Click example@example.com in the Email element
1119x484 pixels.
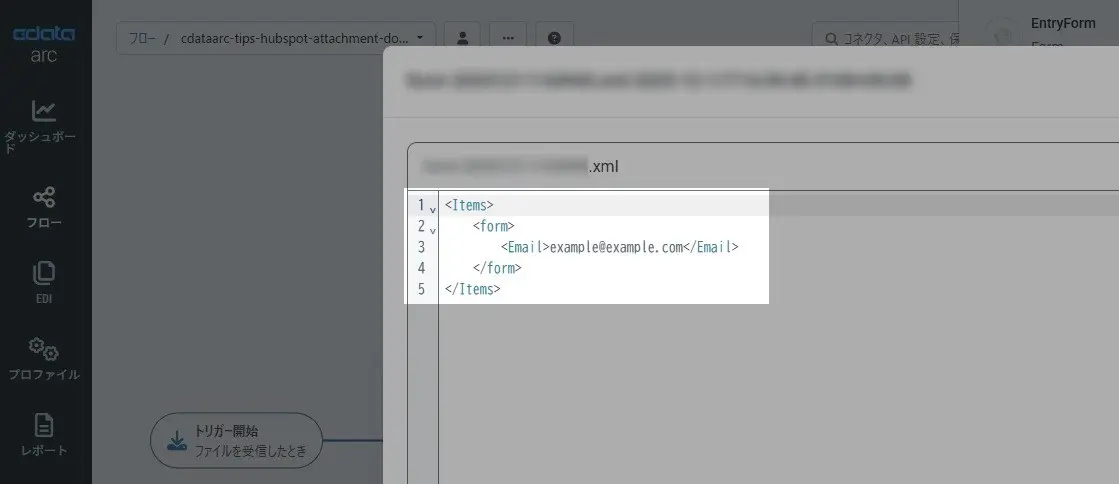(617, 248)
